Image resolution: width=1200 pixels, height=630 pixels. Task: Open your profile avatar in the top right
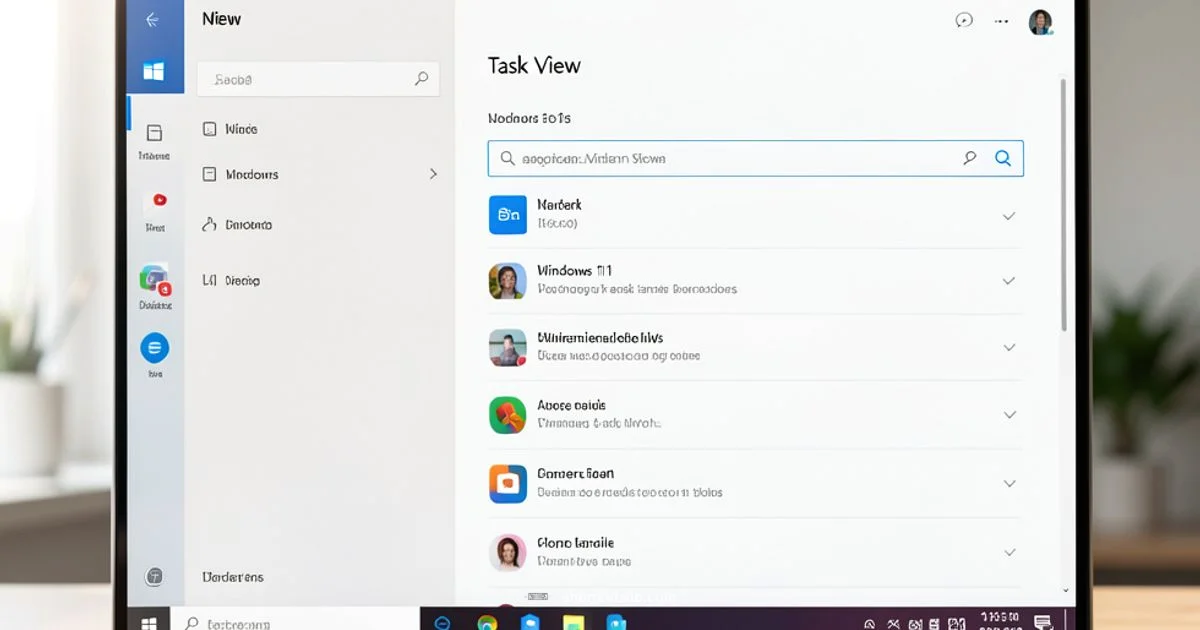pyautogui.click(x=1040, y=20)
